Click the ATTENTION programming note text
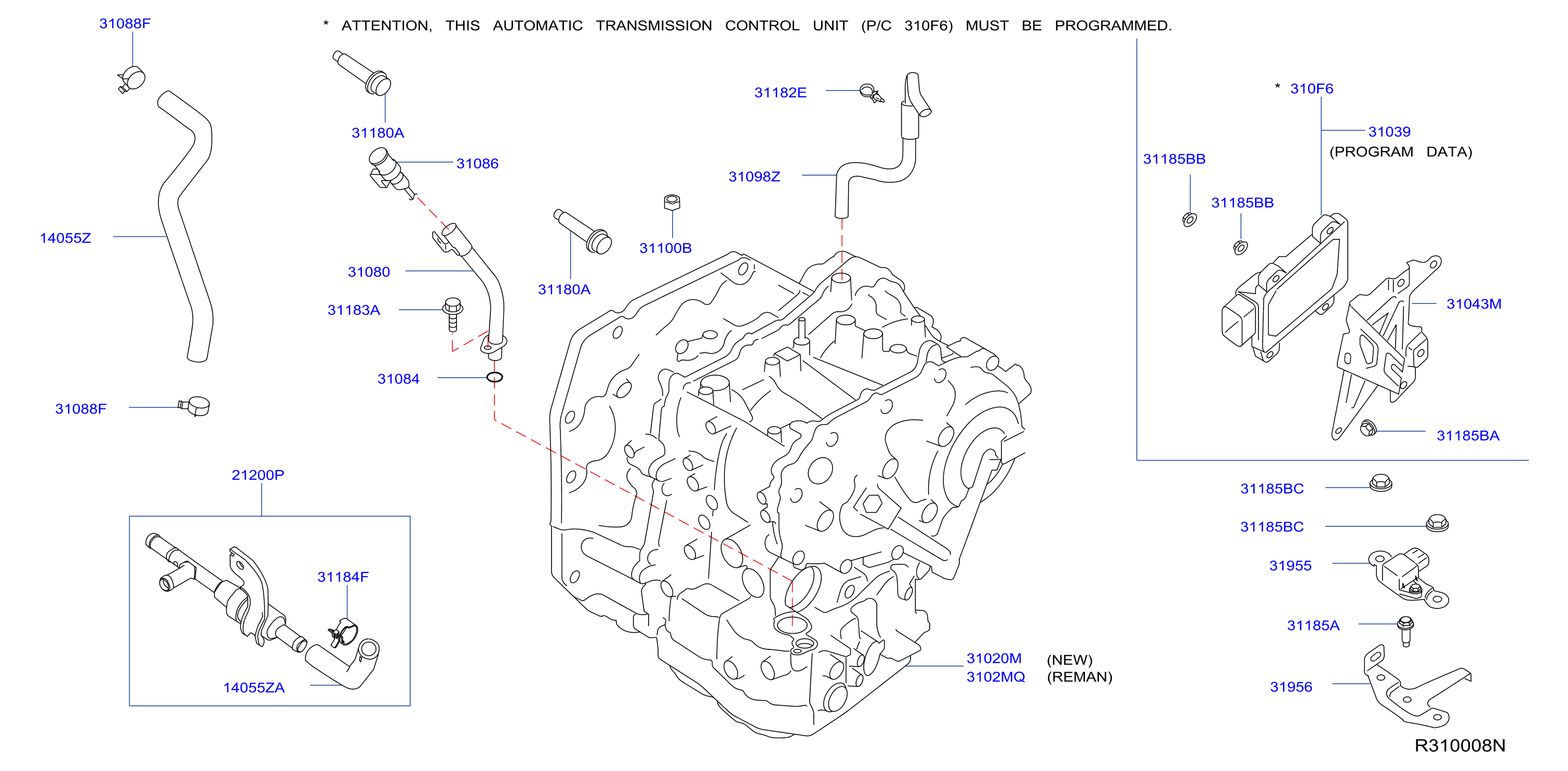This screenshot has height=771, width=1568. [747, 25]
